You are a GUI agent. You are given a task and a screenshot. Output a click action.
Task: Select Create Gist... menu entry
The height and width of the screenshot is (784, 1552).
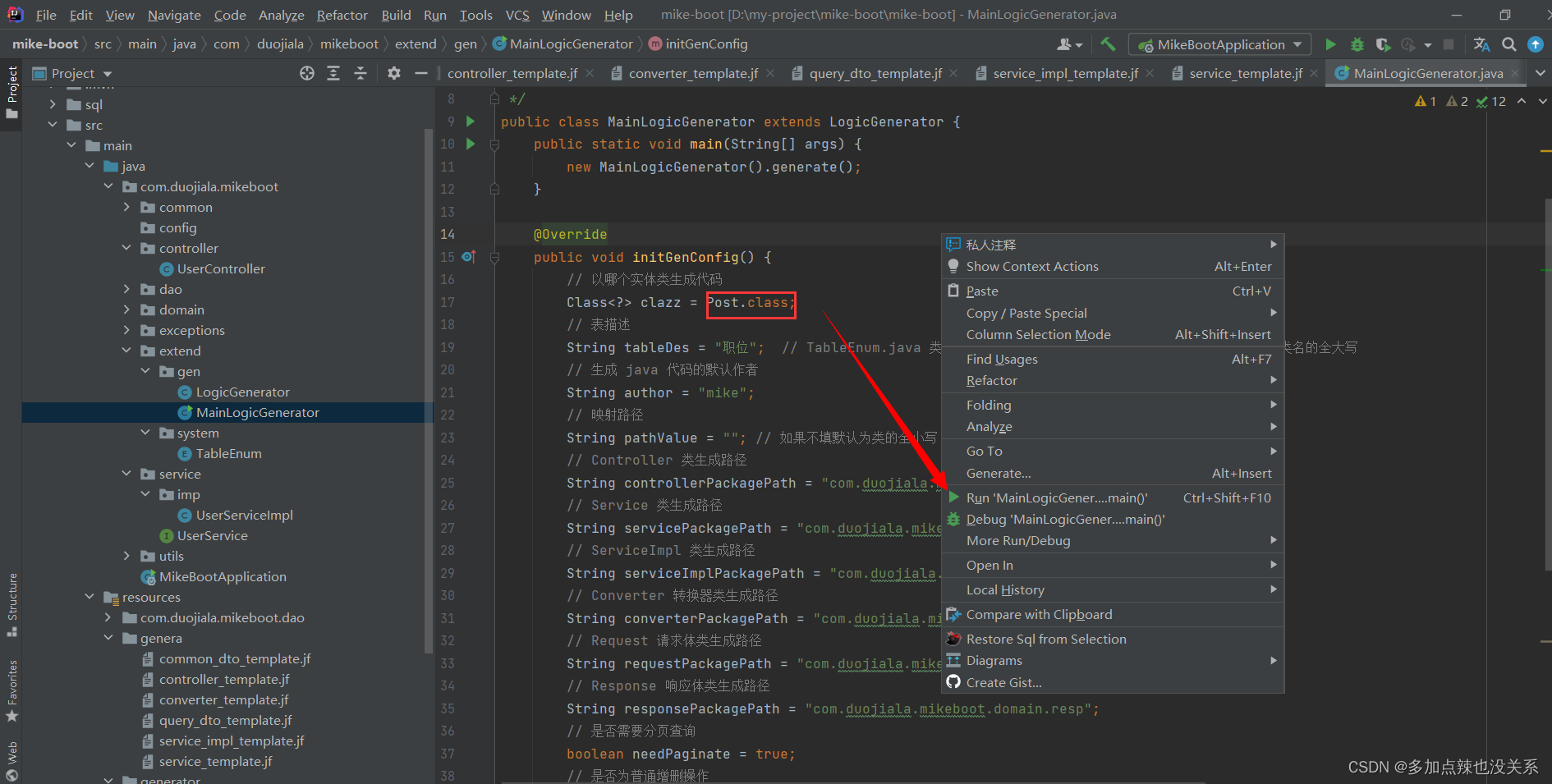pyautogui.click(x=1113, y=682)
